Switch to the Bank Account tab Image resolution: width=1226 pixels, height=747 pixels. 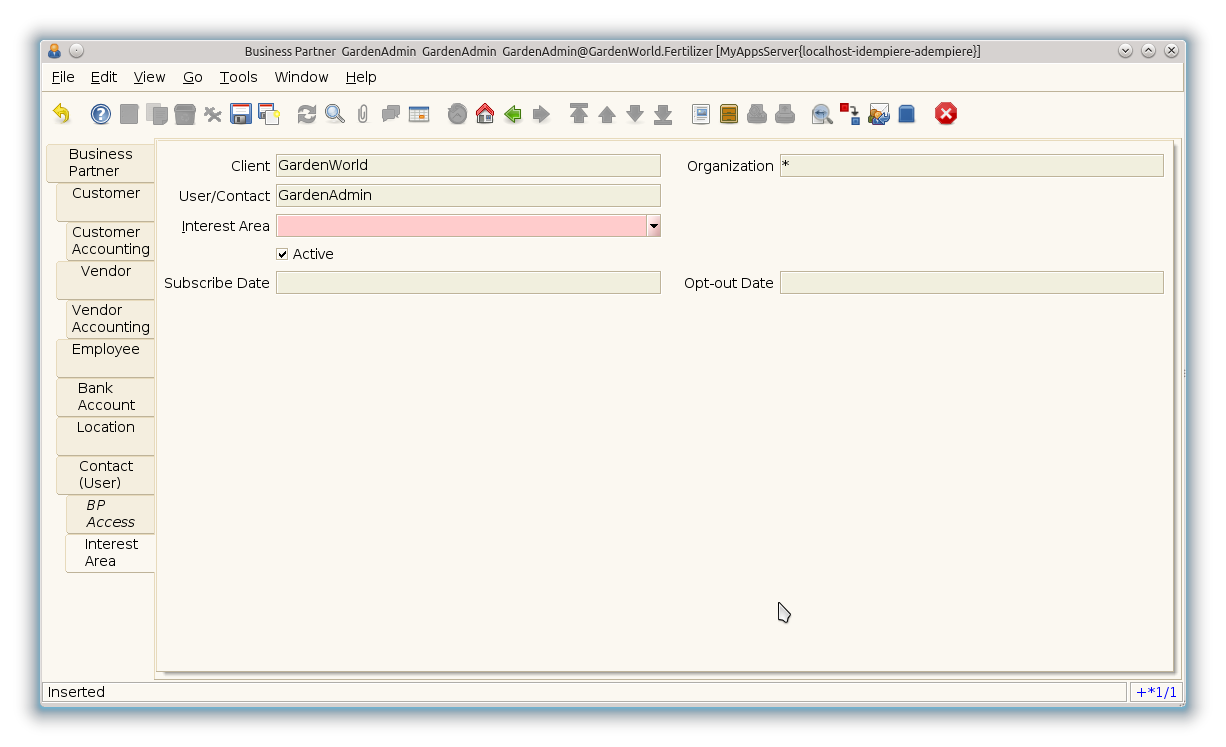coord(106,396)
